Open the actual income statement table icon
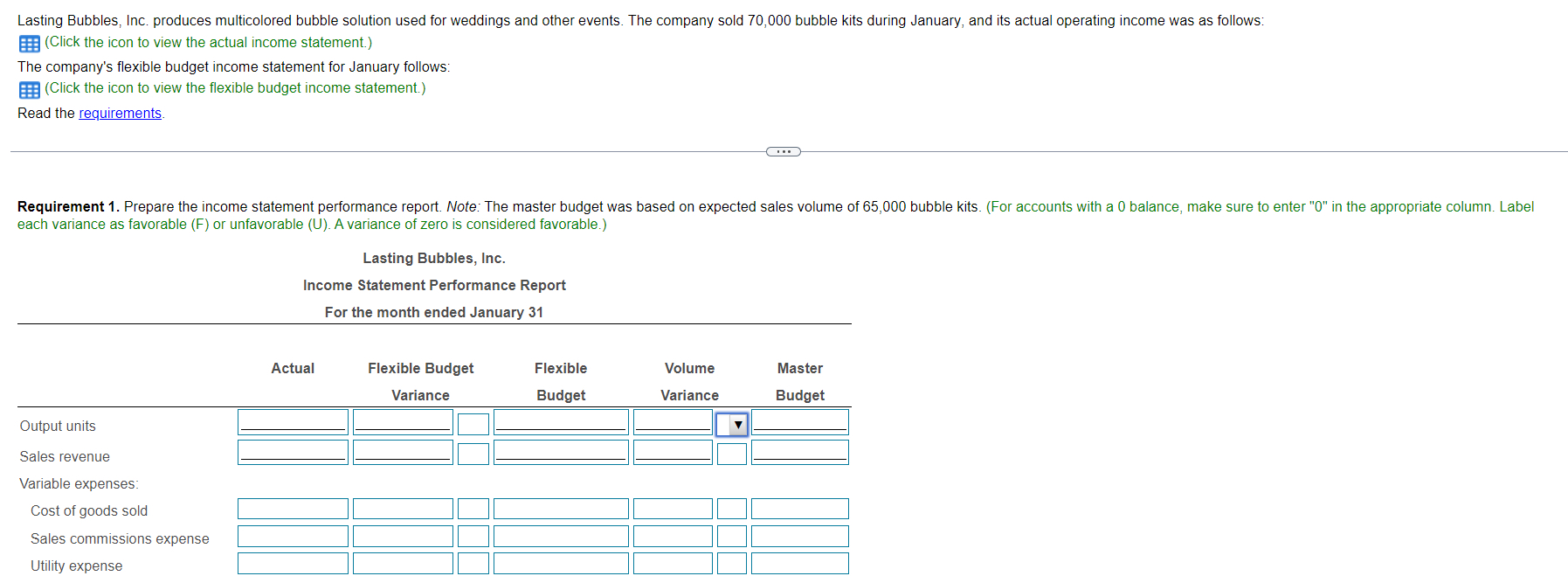This screenshot has height=576, width=1568. pyautogui.click(x=29, y=44)
